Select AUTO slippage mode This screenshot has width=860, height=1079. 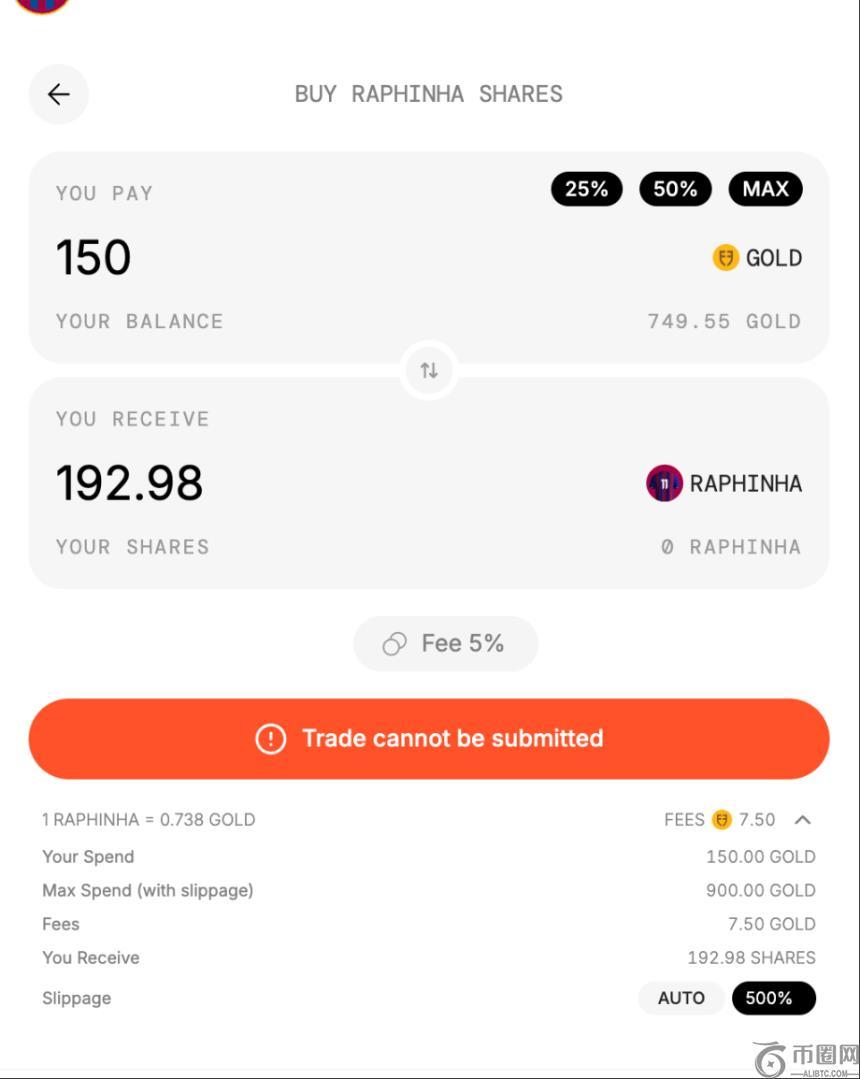(x=681, y=998)
